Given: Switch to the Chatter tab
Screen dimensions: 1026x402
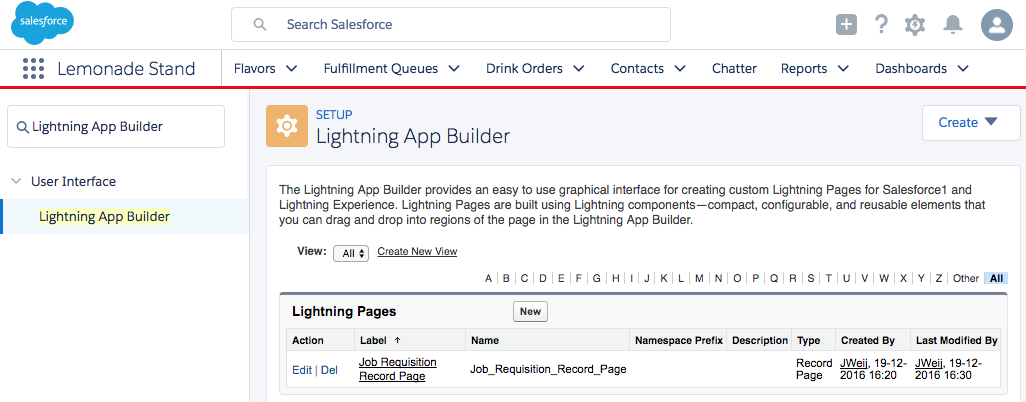Looking at the screenshot, I should (734, 69).
